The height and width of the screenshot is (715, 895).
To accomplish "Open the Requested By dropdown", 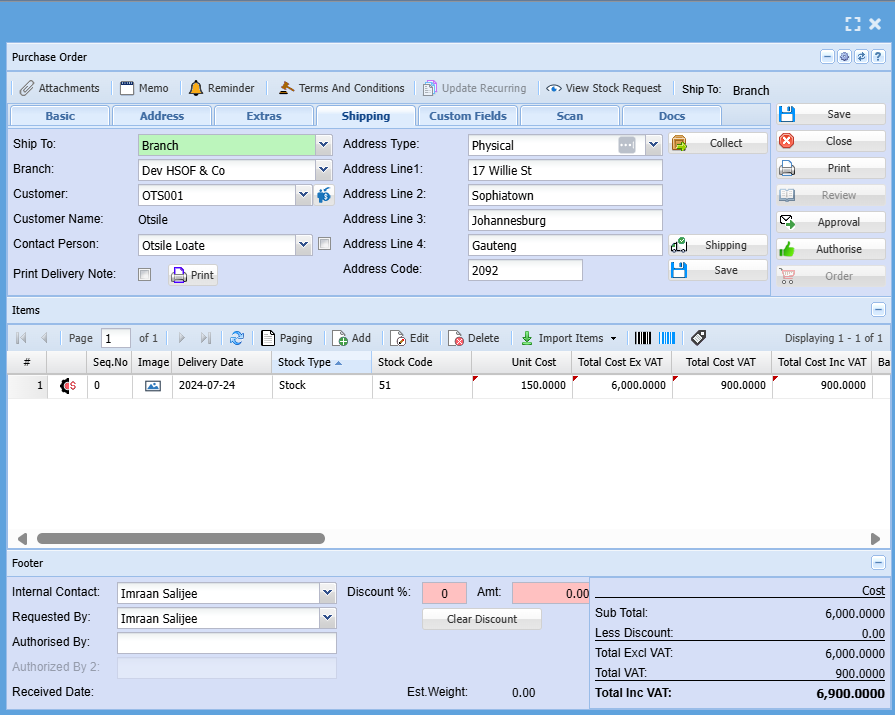I will [327, 618].
